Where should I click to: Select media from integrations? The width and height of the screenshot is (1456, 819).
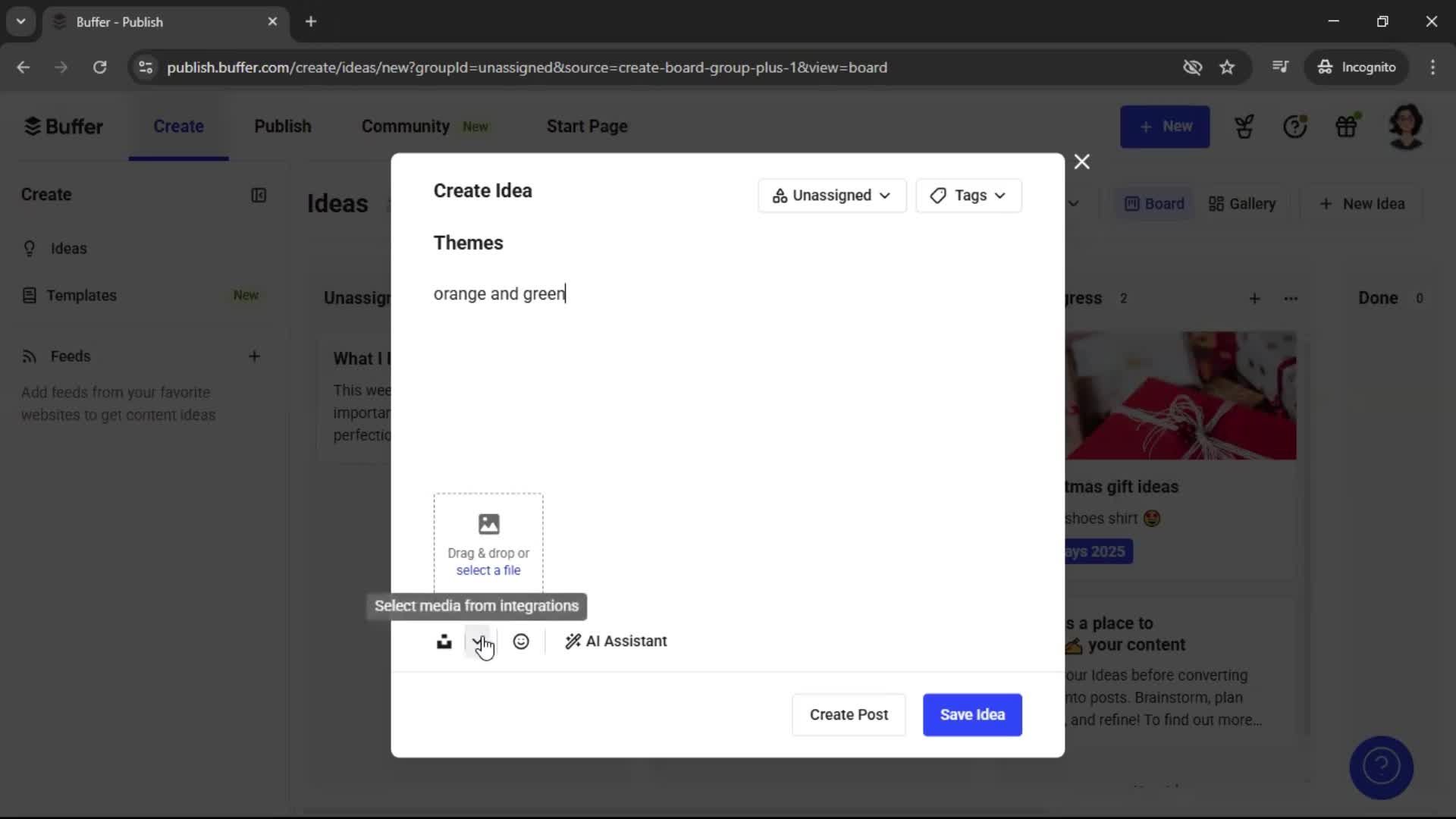479,641
